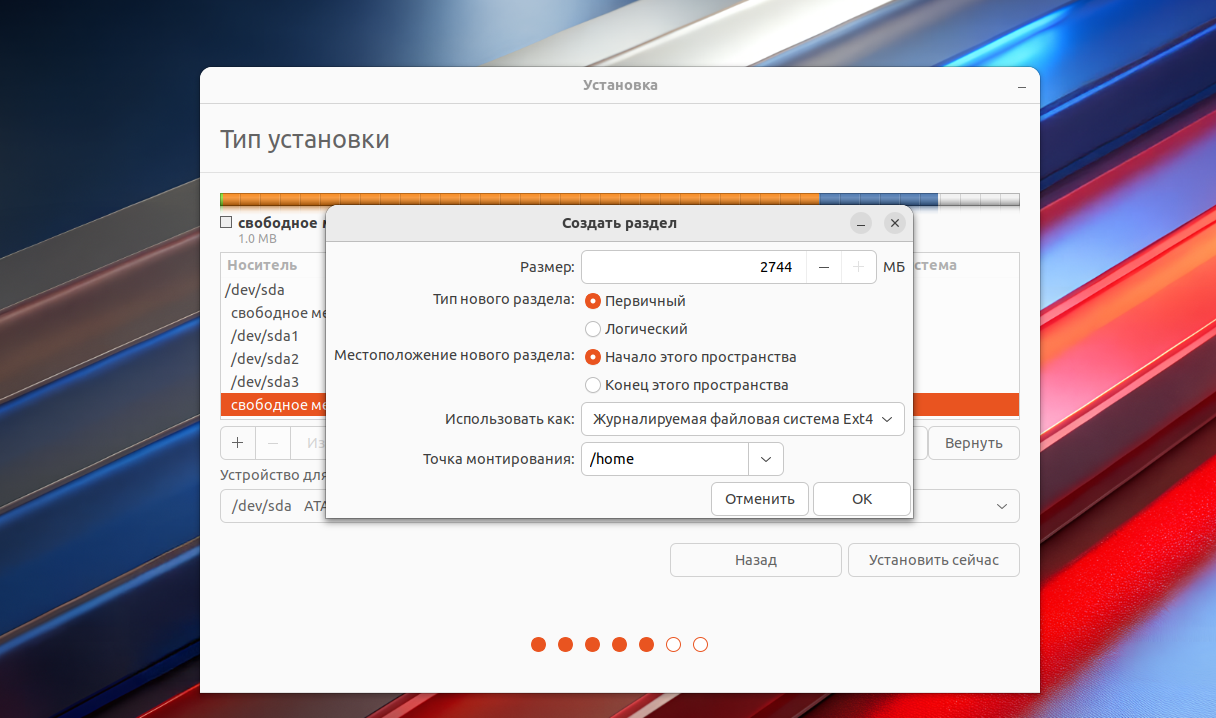Choose Начало этого пространства location
The width and height of the screenshot is (1216, 718).
pos(593,357)
